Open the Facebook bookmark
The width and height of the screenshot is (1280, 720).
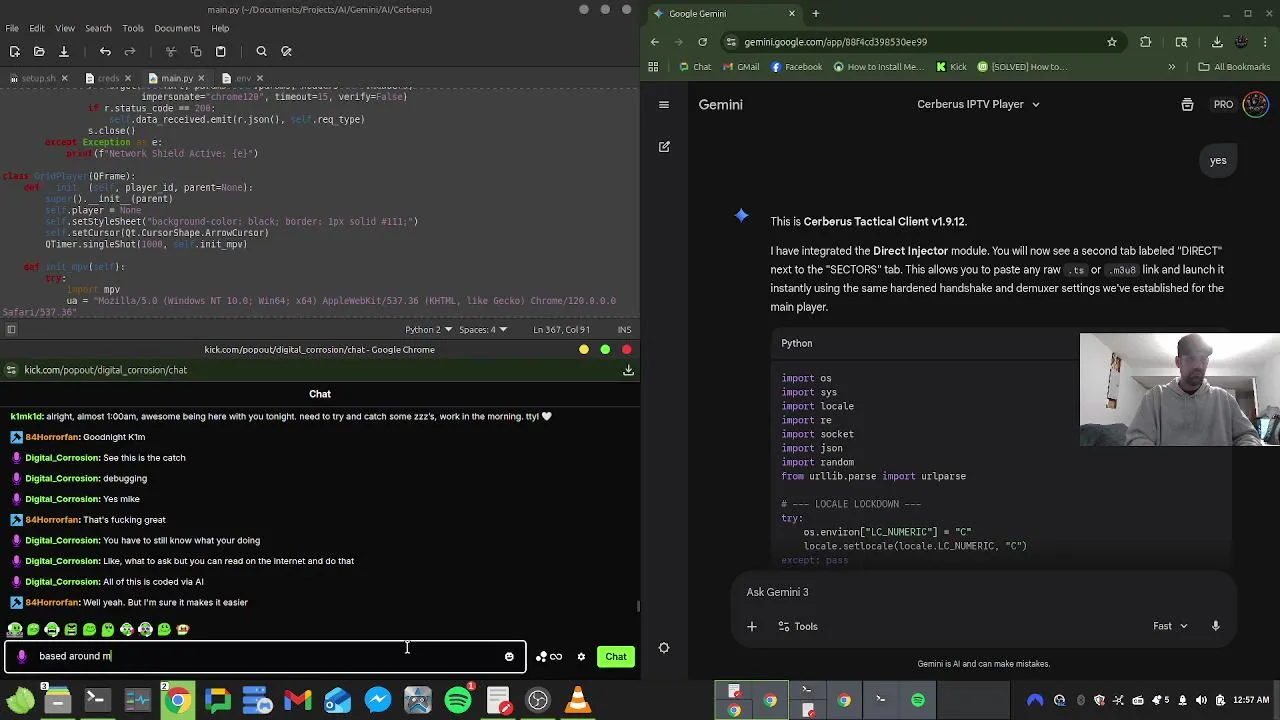pyautogui.click(x=796, y=67)
